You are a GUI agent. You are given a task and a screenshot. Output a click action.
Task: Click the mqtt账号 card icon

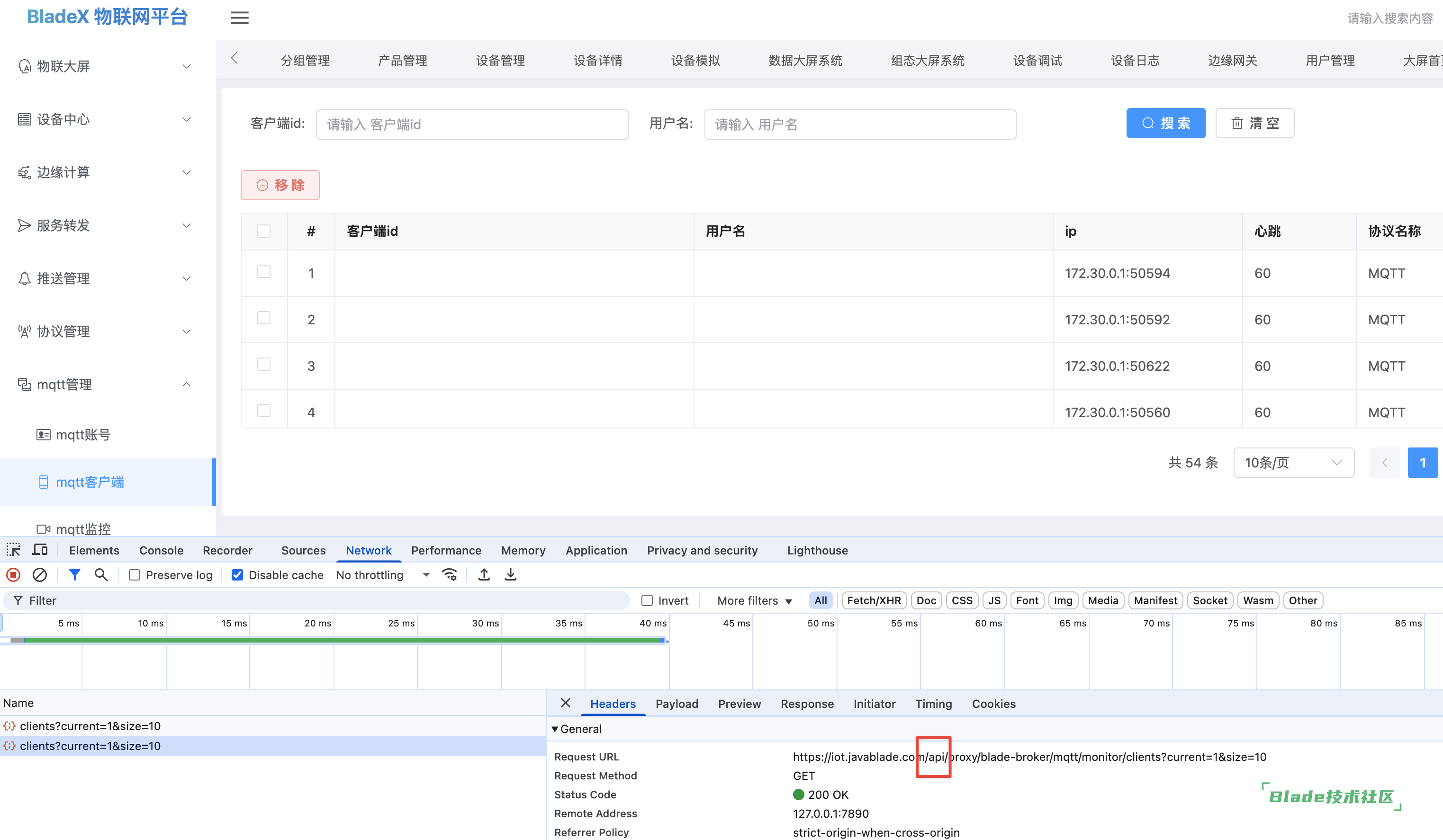(44, 435)
